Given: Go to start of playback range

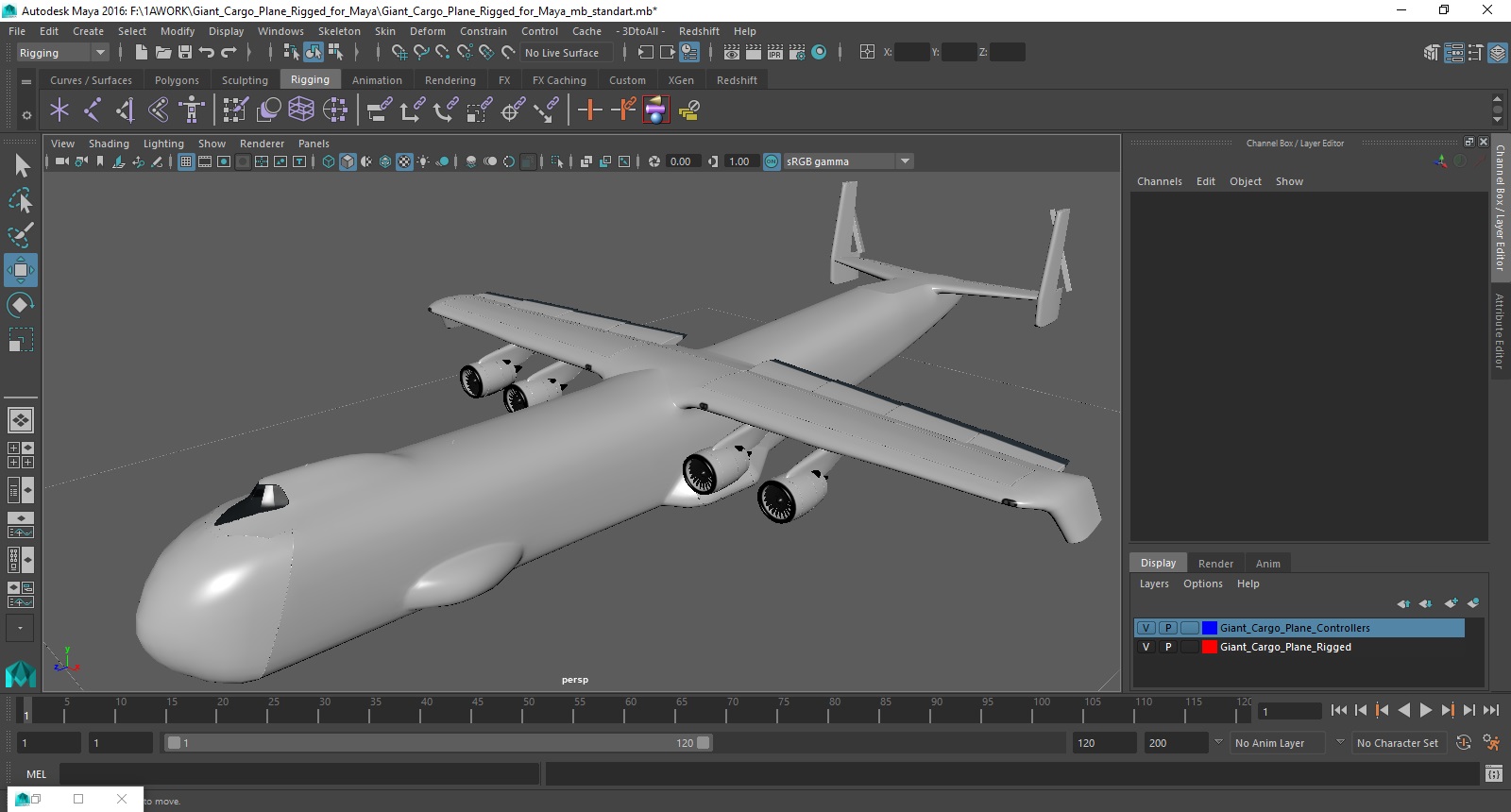Looking at the screenshot, I should point(1339,710).
